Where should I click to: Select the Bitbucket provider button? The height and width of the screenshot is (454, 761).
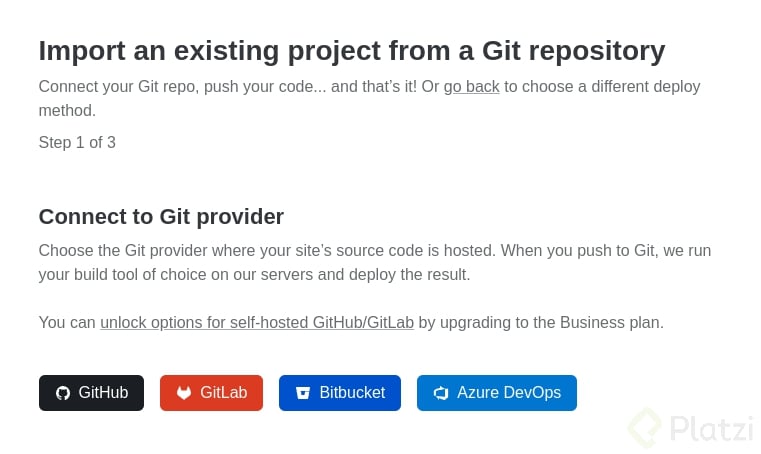point(340,393)
